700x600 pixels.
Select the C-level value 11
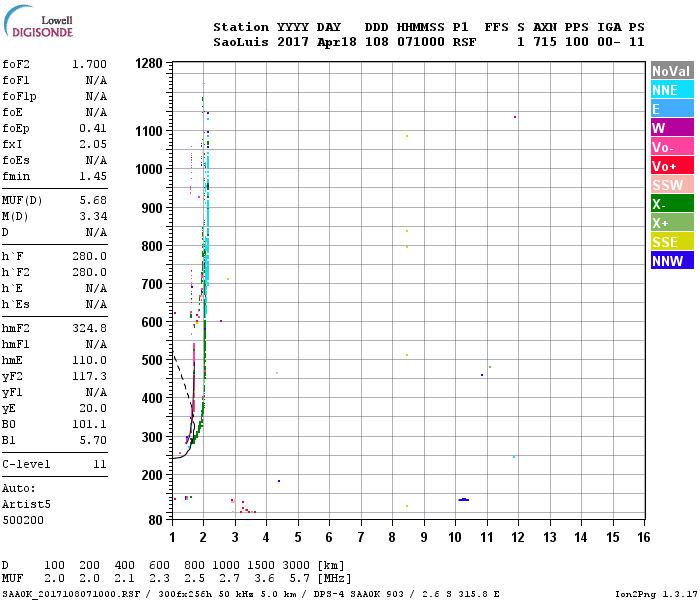click(x=99, y=464)
